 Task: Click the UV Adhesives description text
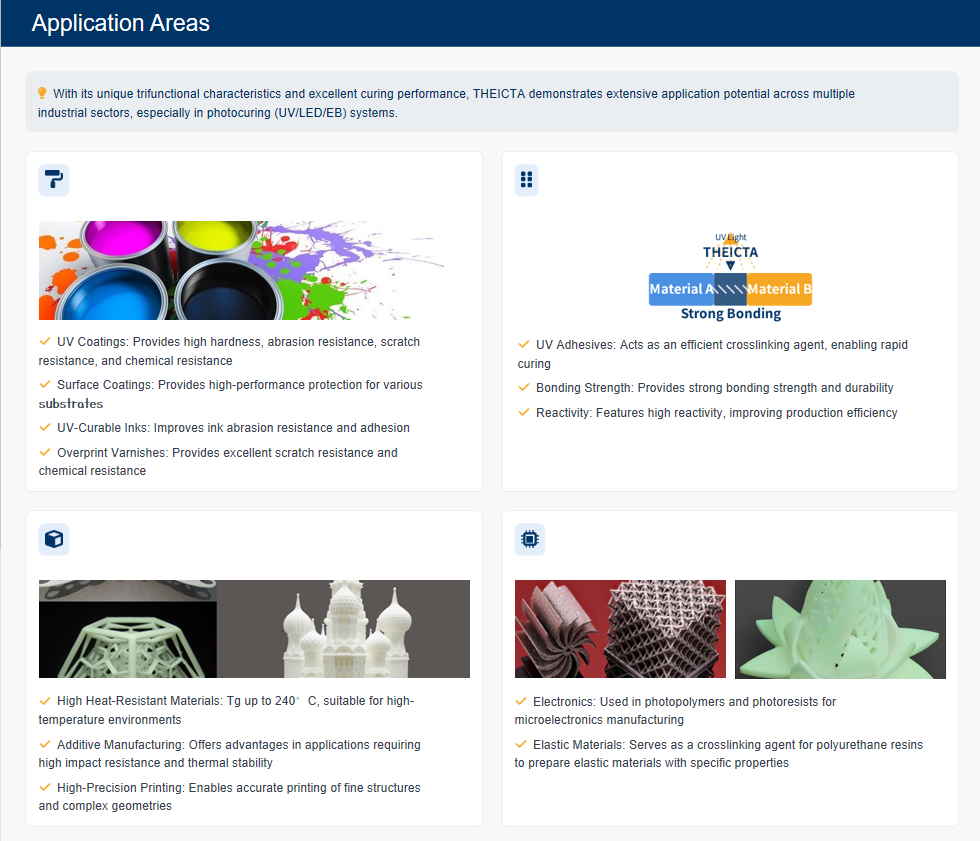[x=712, y=354]
